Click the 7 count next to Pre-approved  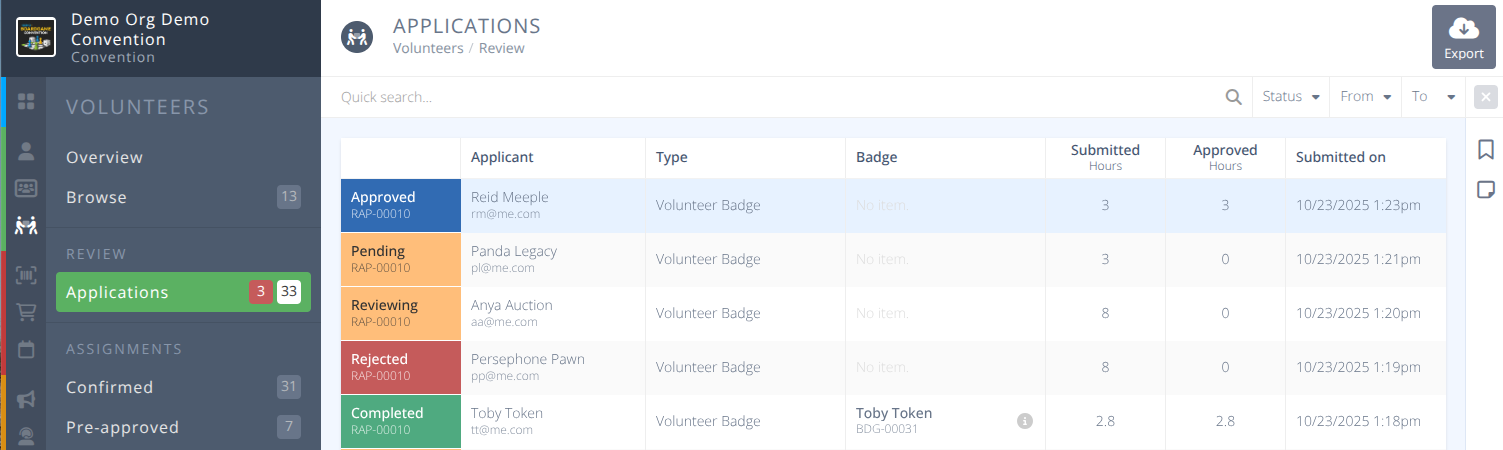[289, 427]
